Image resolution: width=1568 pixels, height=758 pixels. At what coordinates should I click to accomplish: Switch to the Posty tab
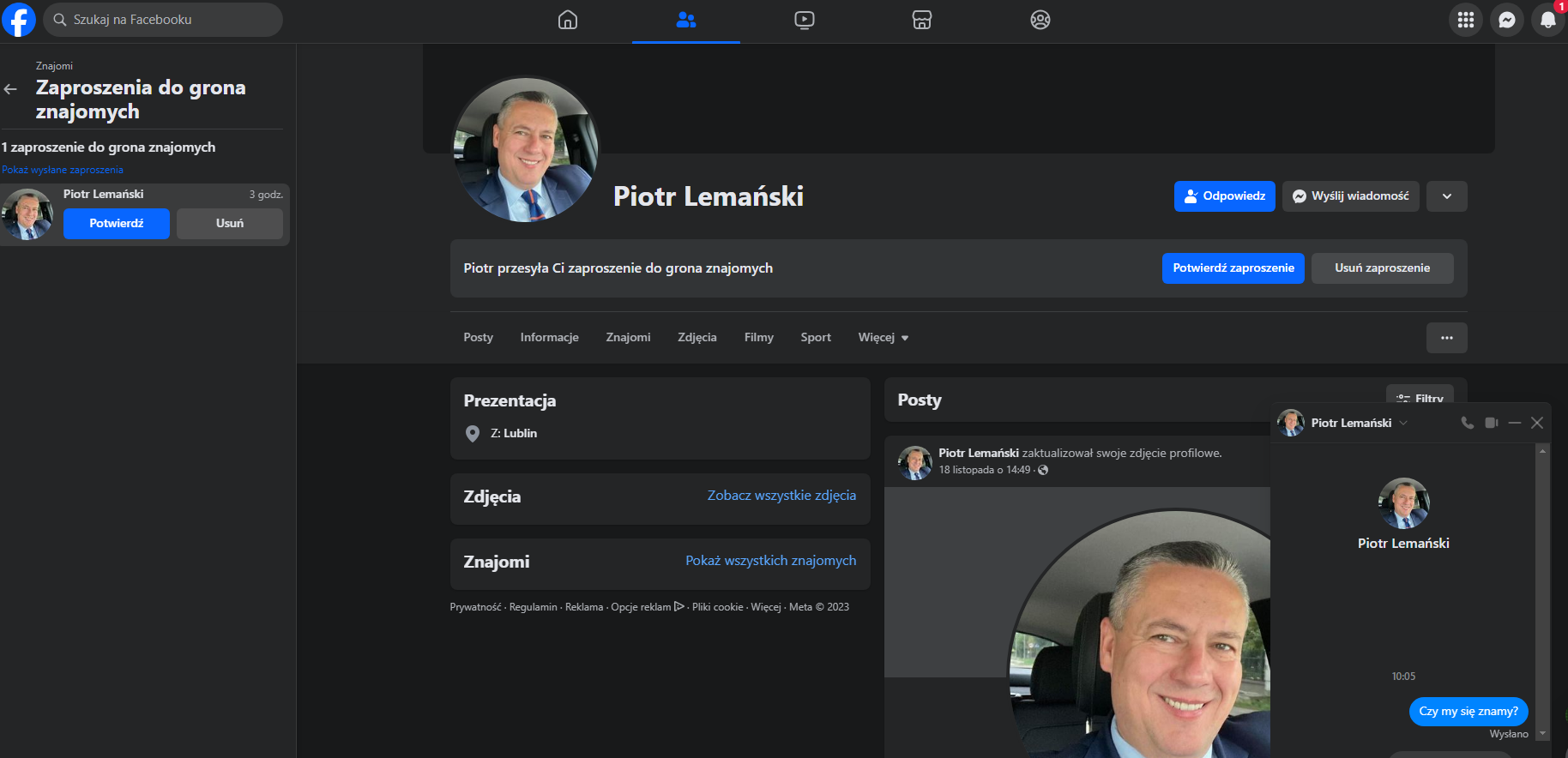[479, 338]
